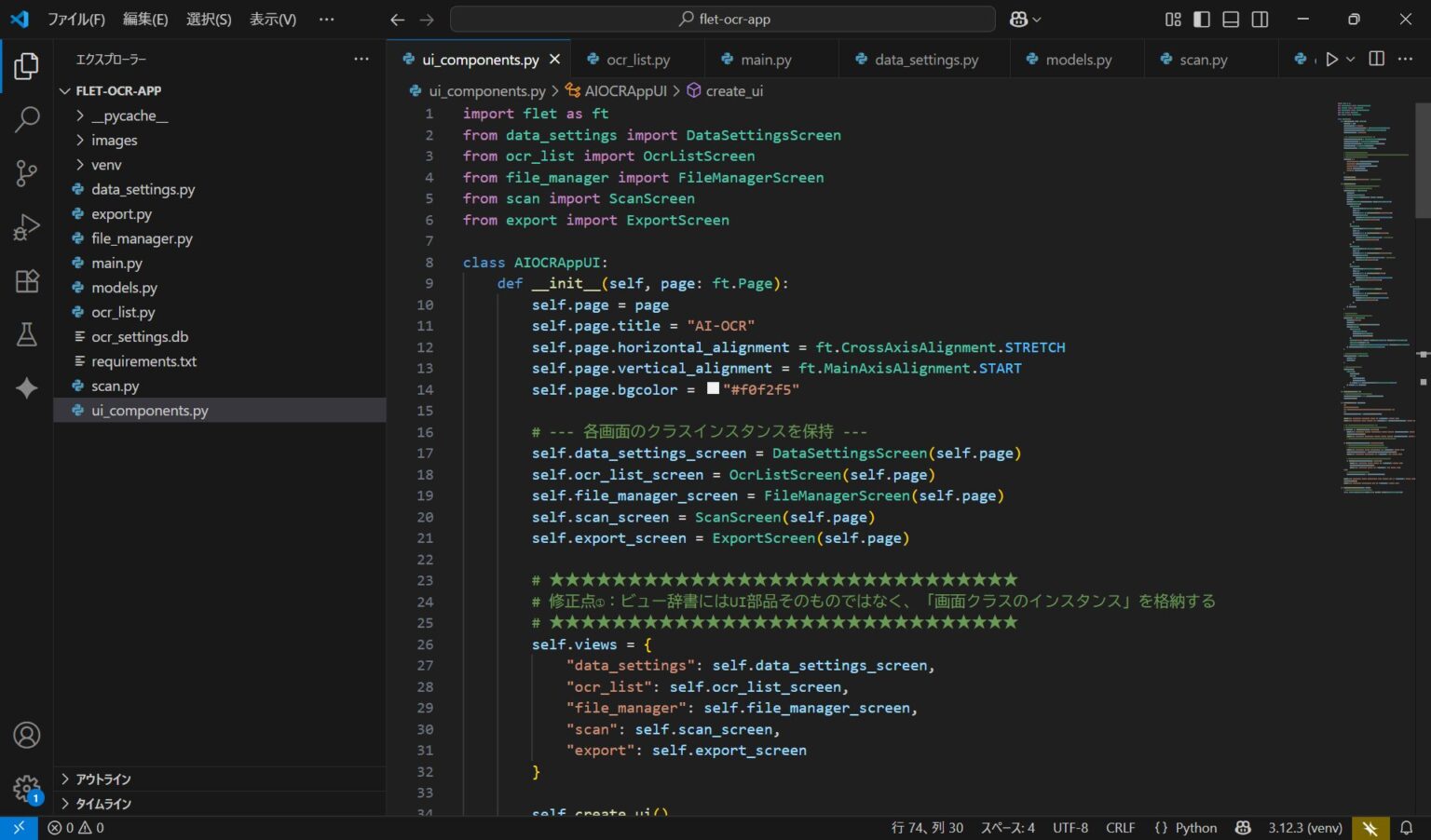
Task: Open the Testing beaker view
Action: (x=26, y=334)
